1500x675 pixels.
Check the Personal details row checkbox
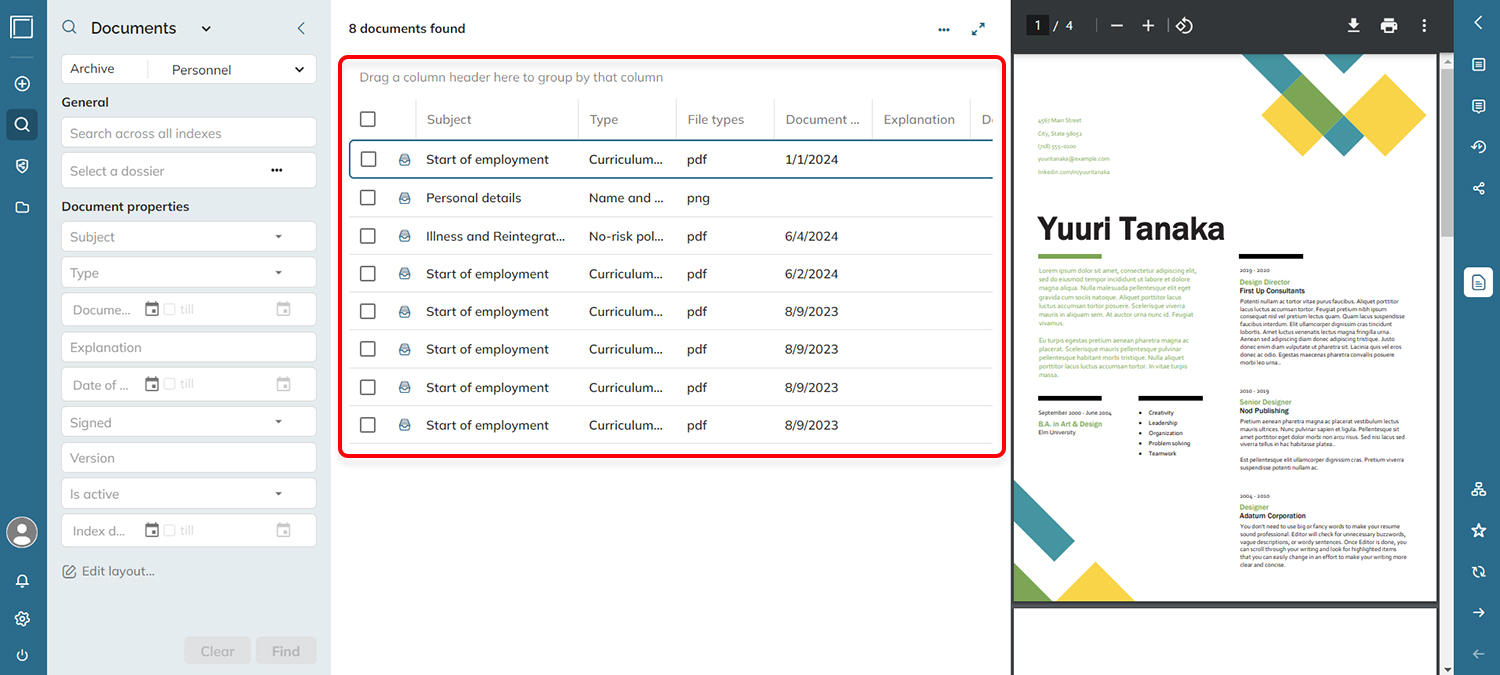point(368,198)
